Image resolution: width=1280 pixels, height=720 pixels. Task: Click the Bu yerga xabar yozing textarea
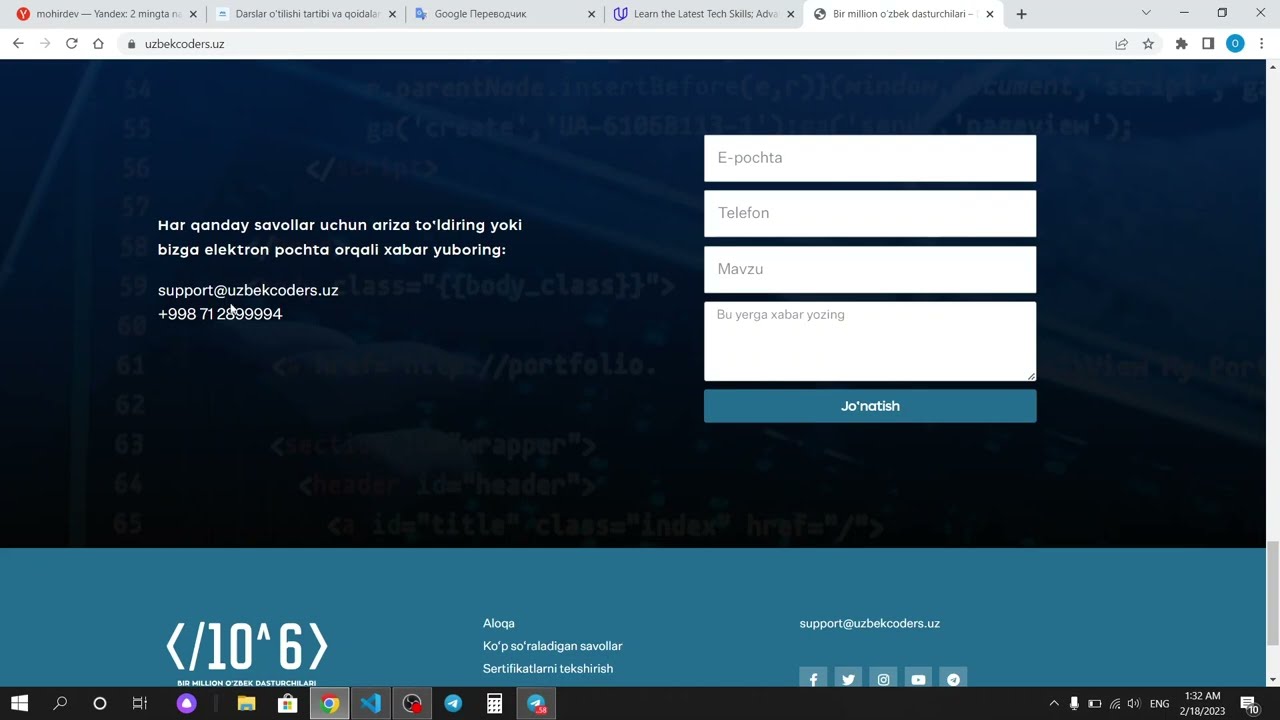pos(870,341)
